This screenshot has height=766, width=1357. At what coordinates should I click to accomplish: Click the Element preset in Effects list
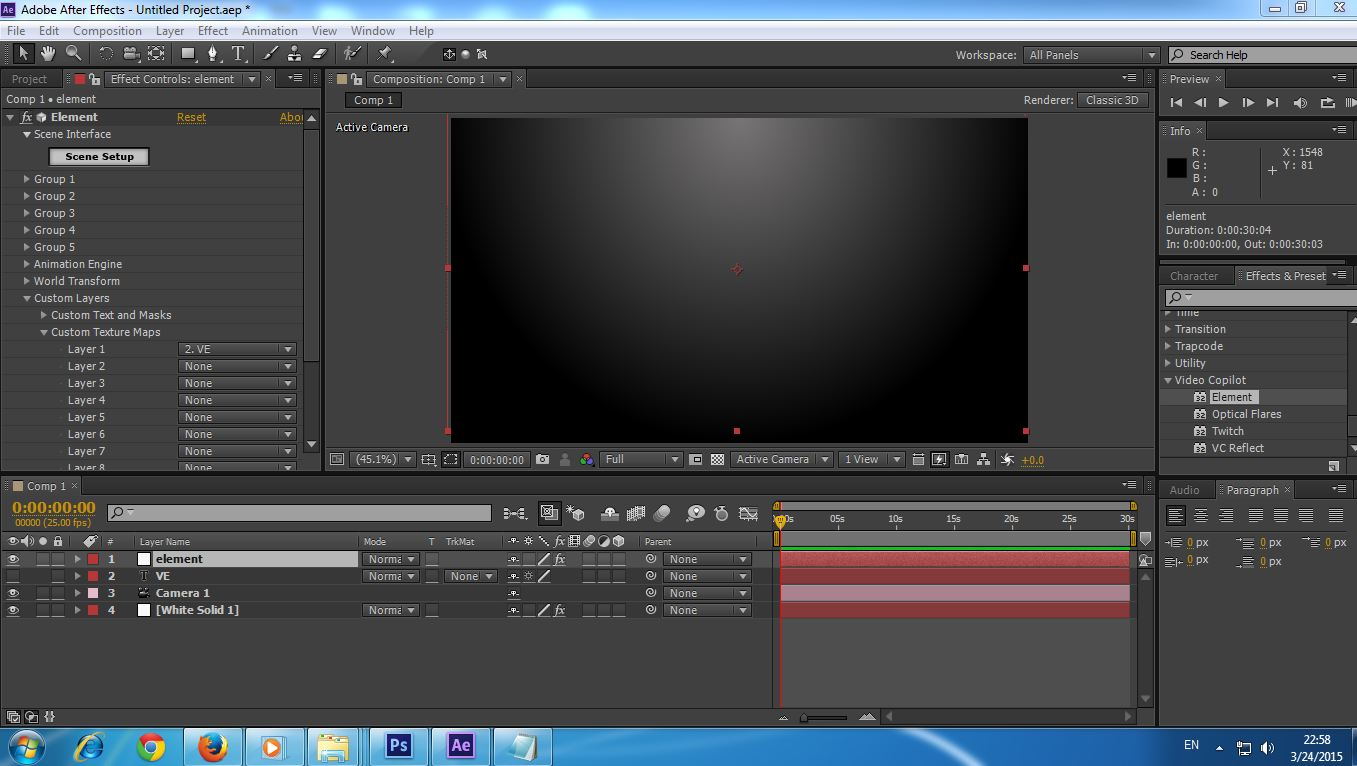tap(1232, 397)
